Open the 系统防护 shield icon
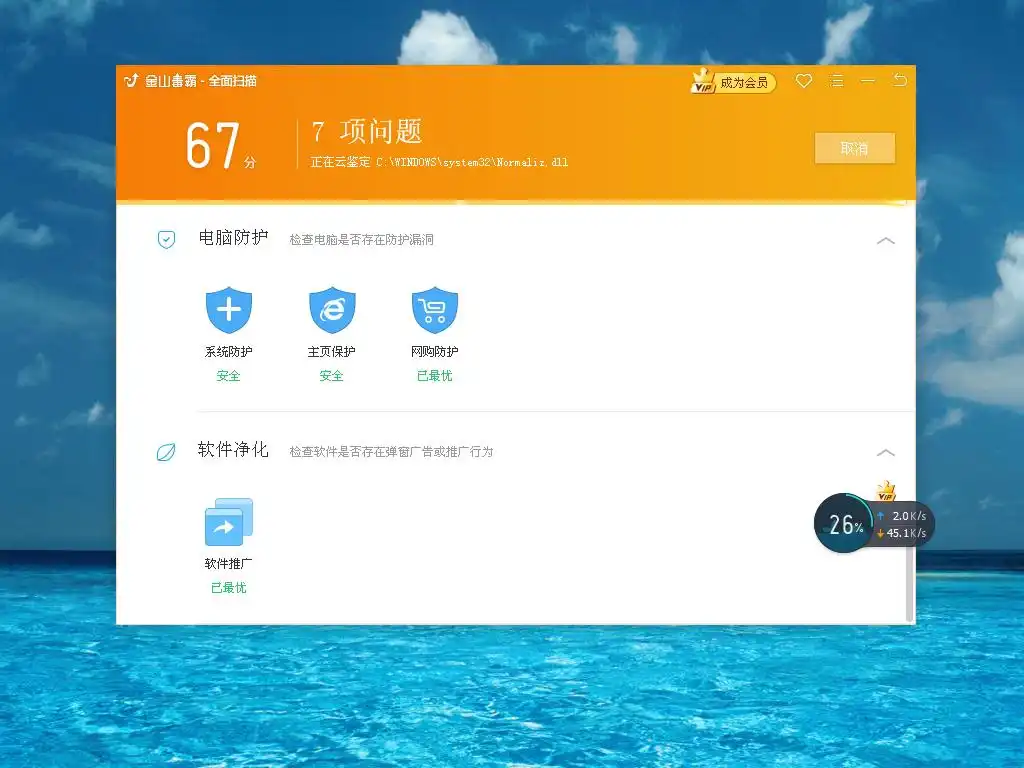 [229, 310]
